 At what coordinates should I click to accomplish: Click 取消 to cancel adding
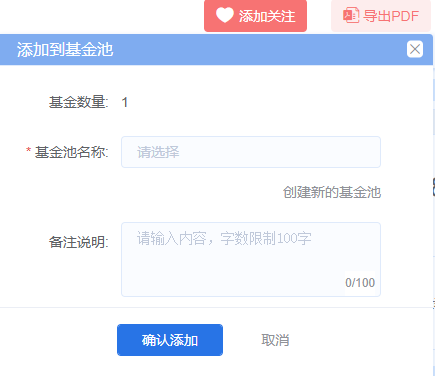pyautogui.click(x=275, y=340)
